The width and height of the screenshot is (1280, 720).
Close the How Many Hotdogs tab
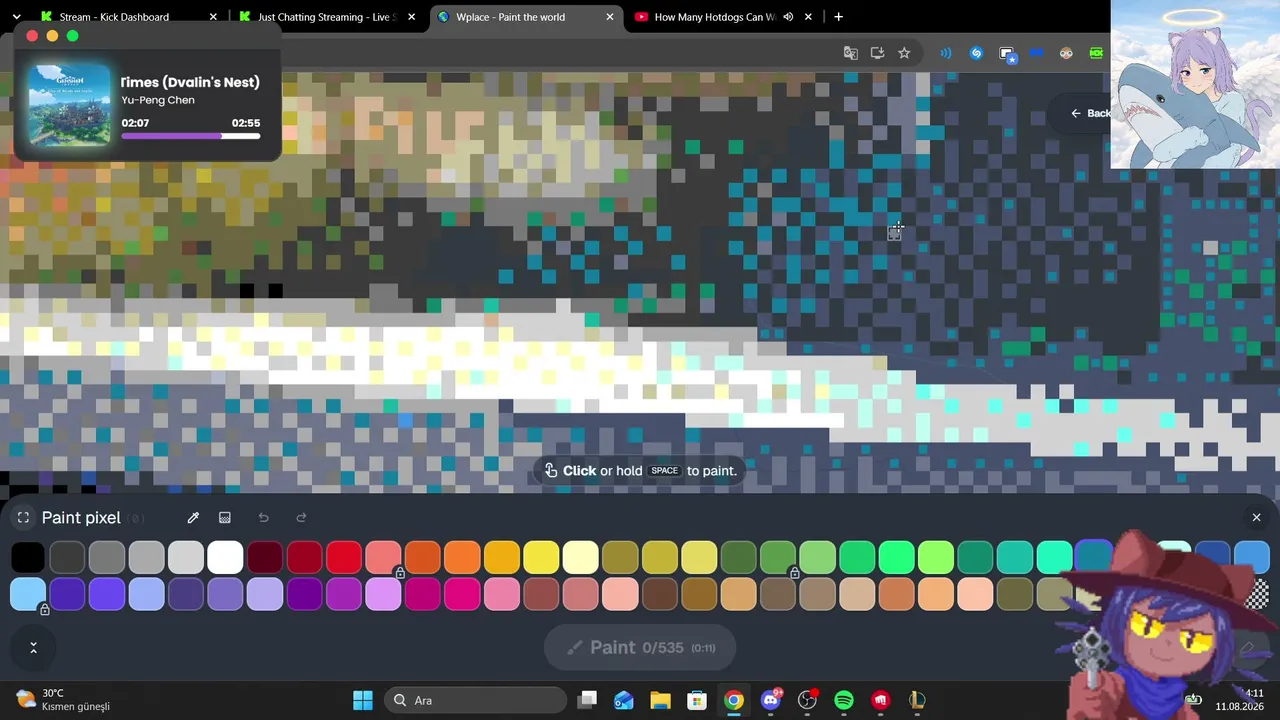pos(808,17)
